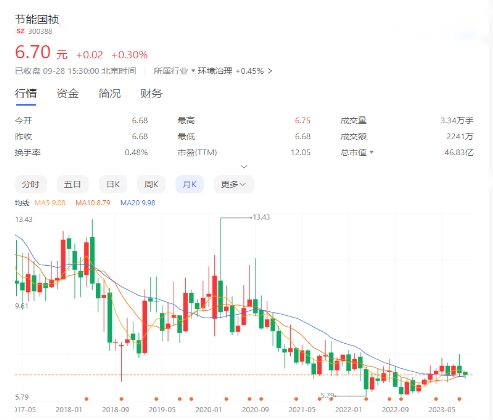Image resolution: width=493 pixels, height=420 pixels.
Task: Switch chart to 五日 view
Action: 73,184
